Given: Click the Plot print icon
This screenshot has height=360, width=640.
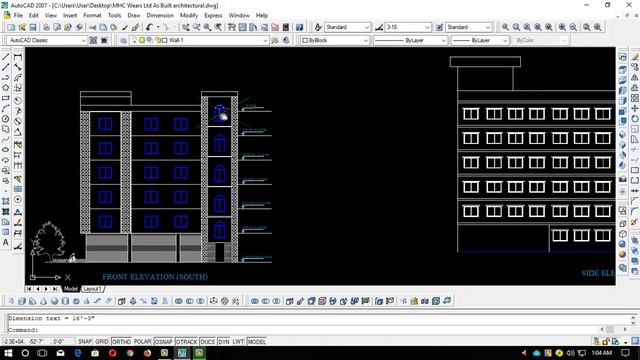Looking at the screenshot, I should [x=46, y=27].
